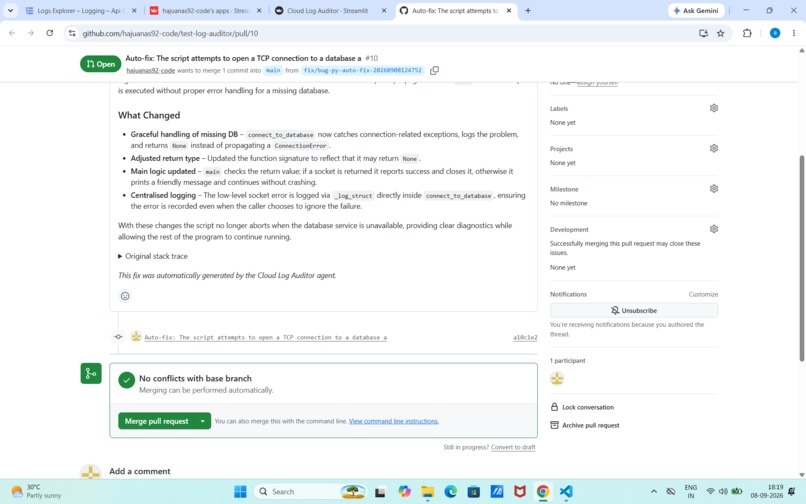
Task: Click the Lock conversation option
Action: (x=582, y=407)
